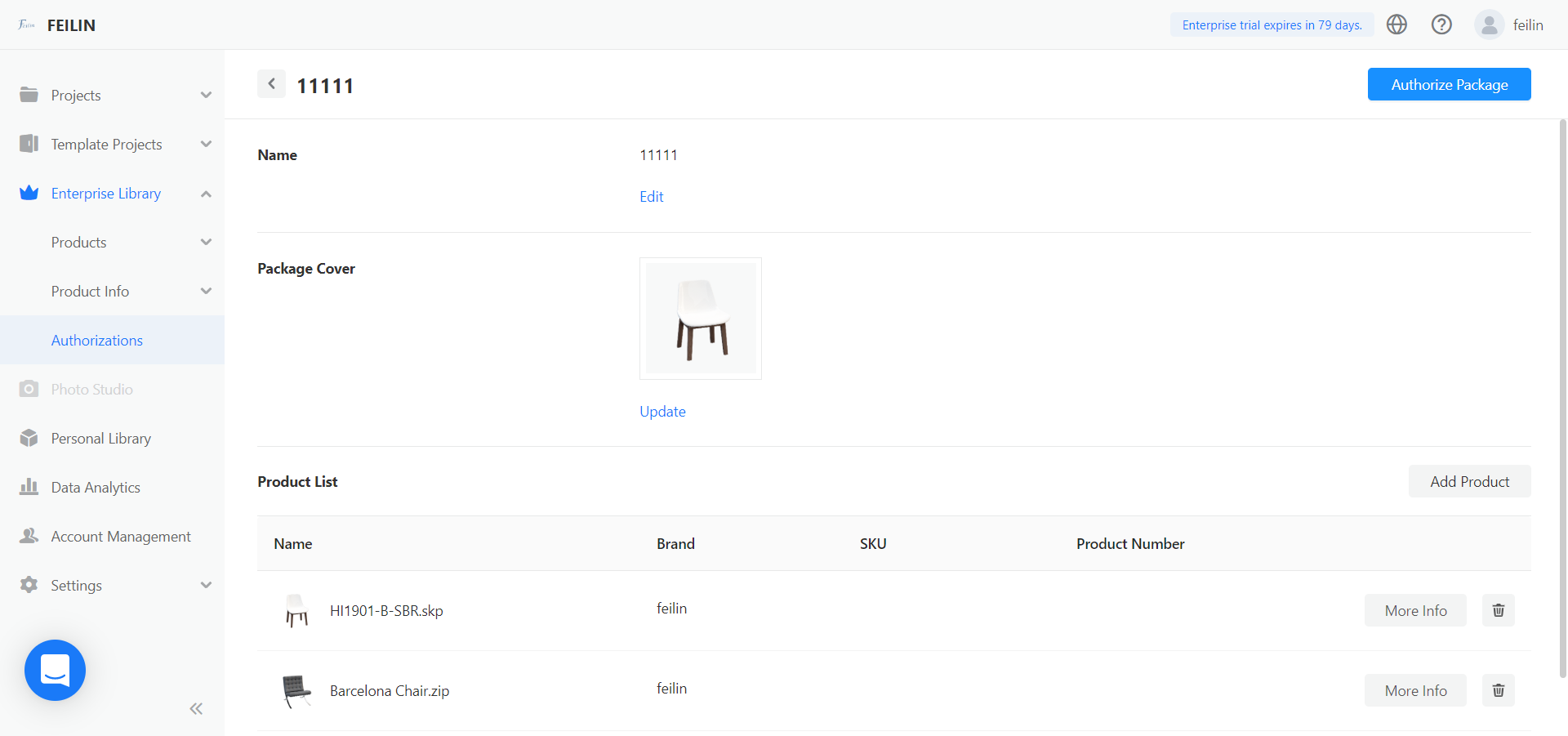Collapse the sidebar with double chevron
Viewport: 1568px width, 736px height.
click(x=196, y=708)
